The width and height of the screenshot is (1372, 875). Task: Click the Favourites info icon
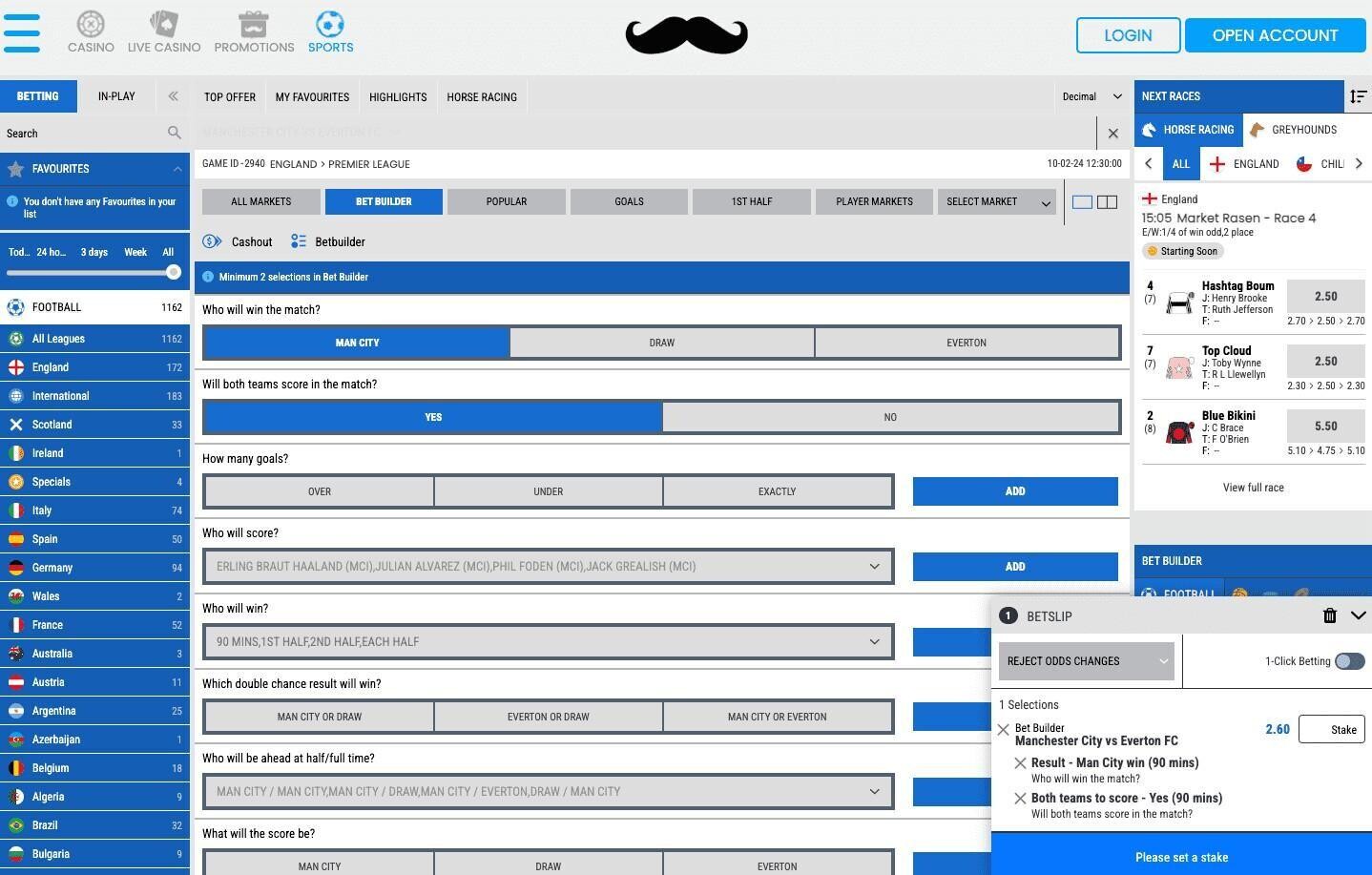[12, 201]
